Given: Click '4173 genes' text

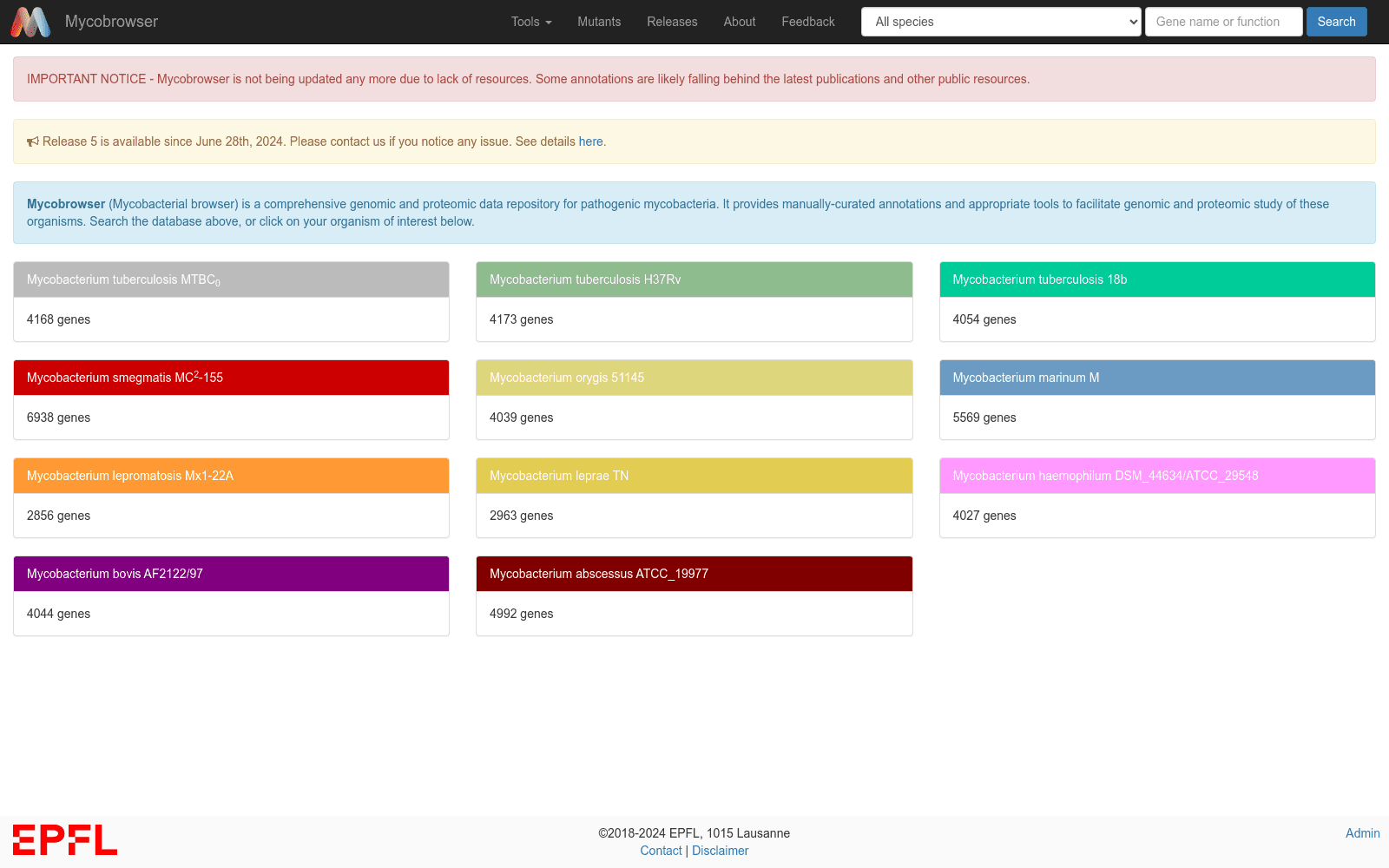Looking at the screenshot, I should (521, 319).
